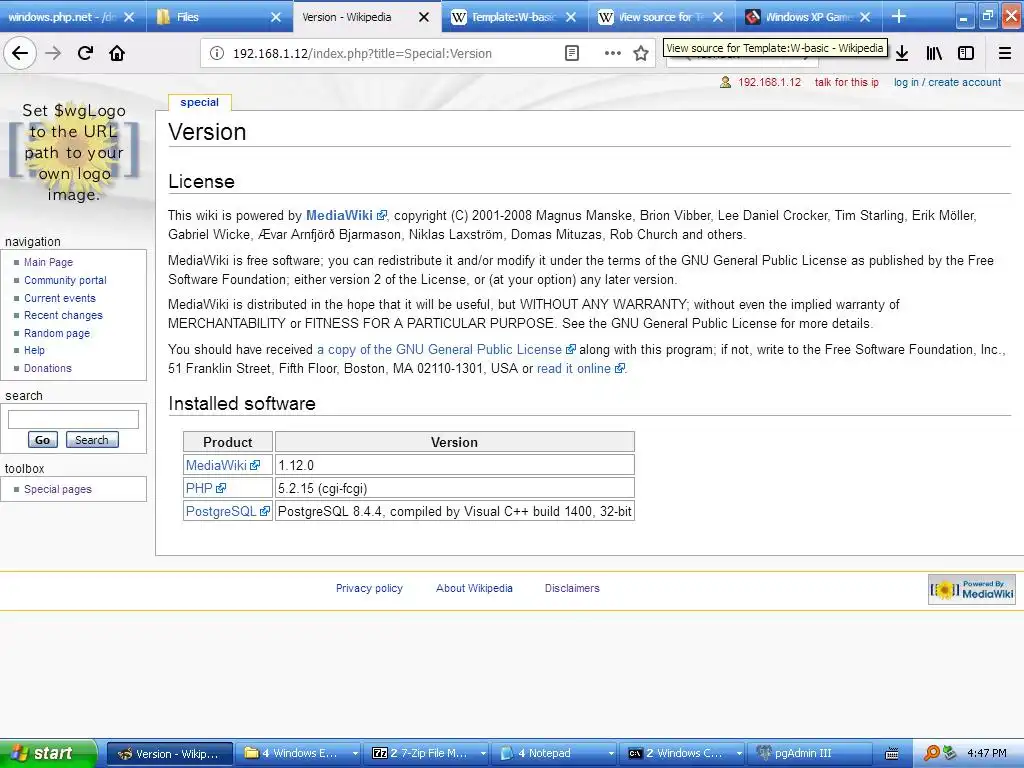Open a new browser tab
Viewport: 1024px width, 768px height.
pyautogui.click(x=899, y=16)
